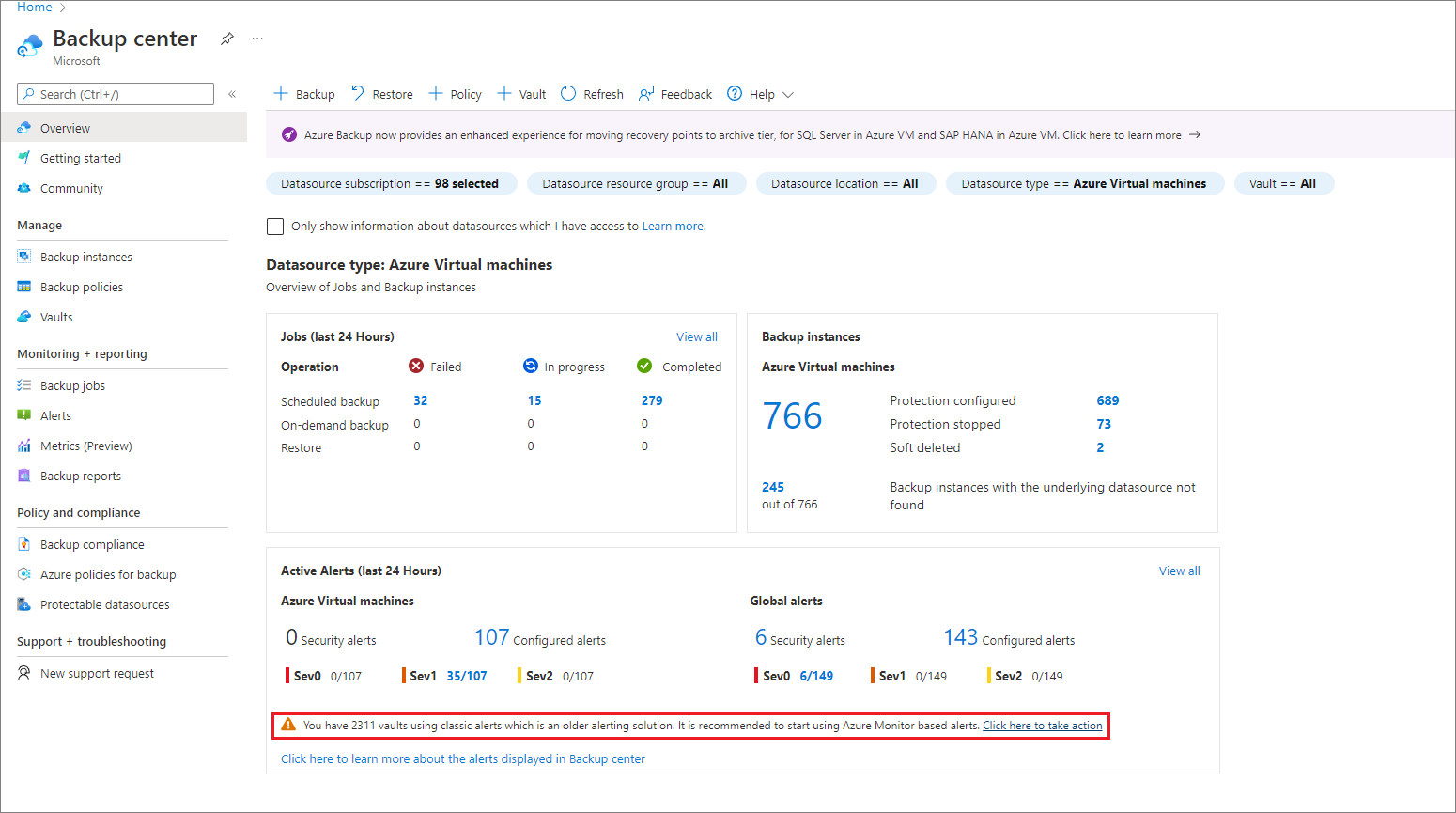
Task: Open Feedback from the toolbar
Action: pos(675,94)
